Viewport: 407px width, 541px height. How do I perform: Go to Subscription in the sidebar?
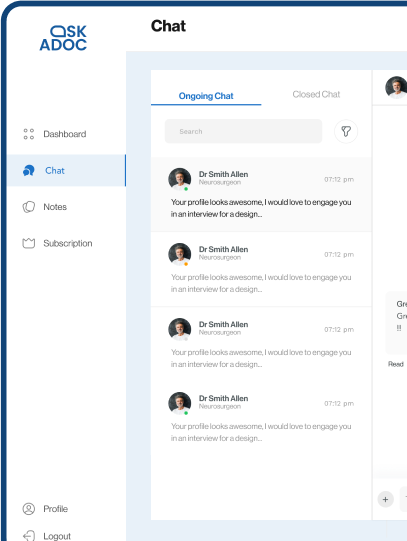point(68,243)
